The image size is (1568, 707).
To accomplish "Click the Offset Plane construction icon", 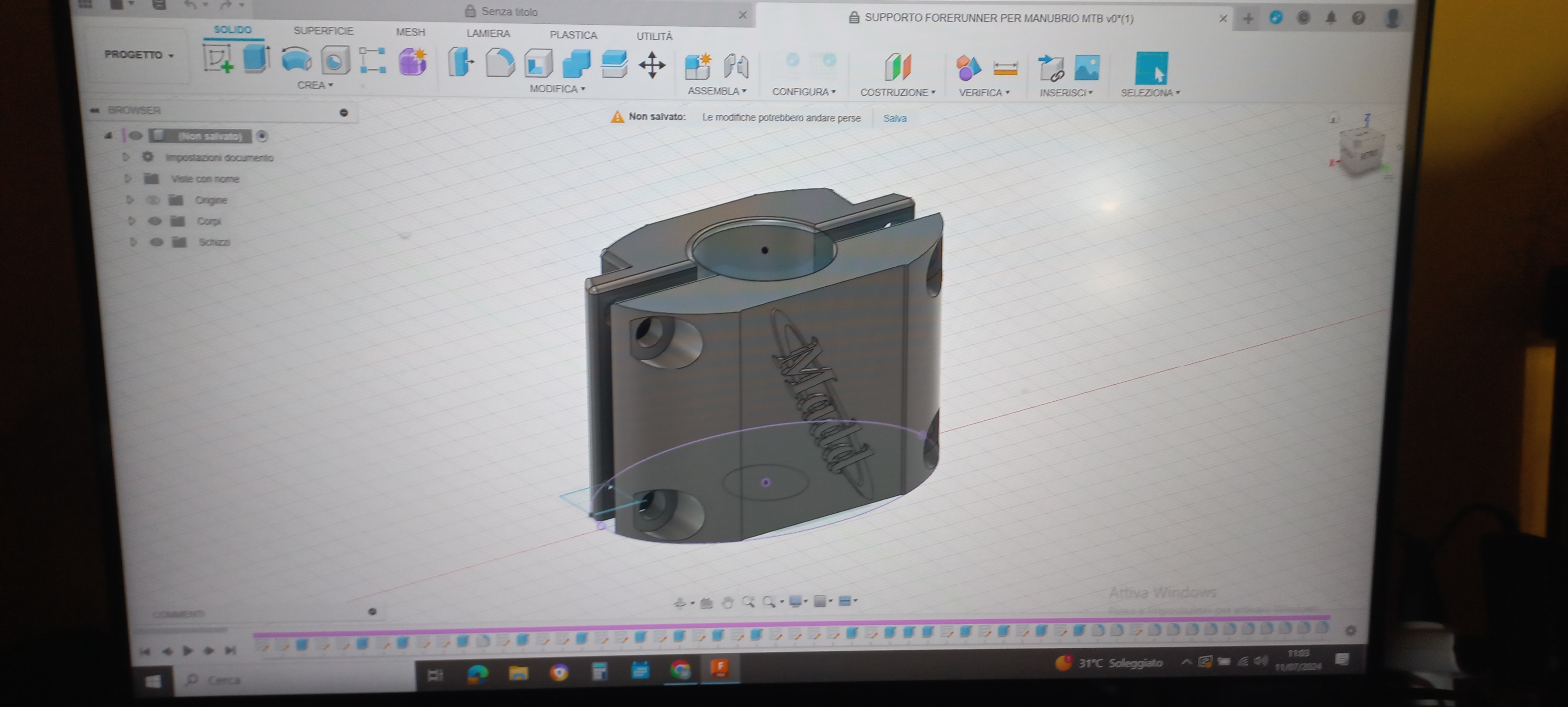I will (898, 67).
